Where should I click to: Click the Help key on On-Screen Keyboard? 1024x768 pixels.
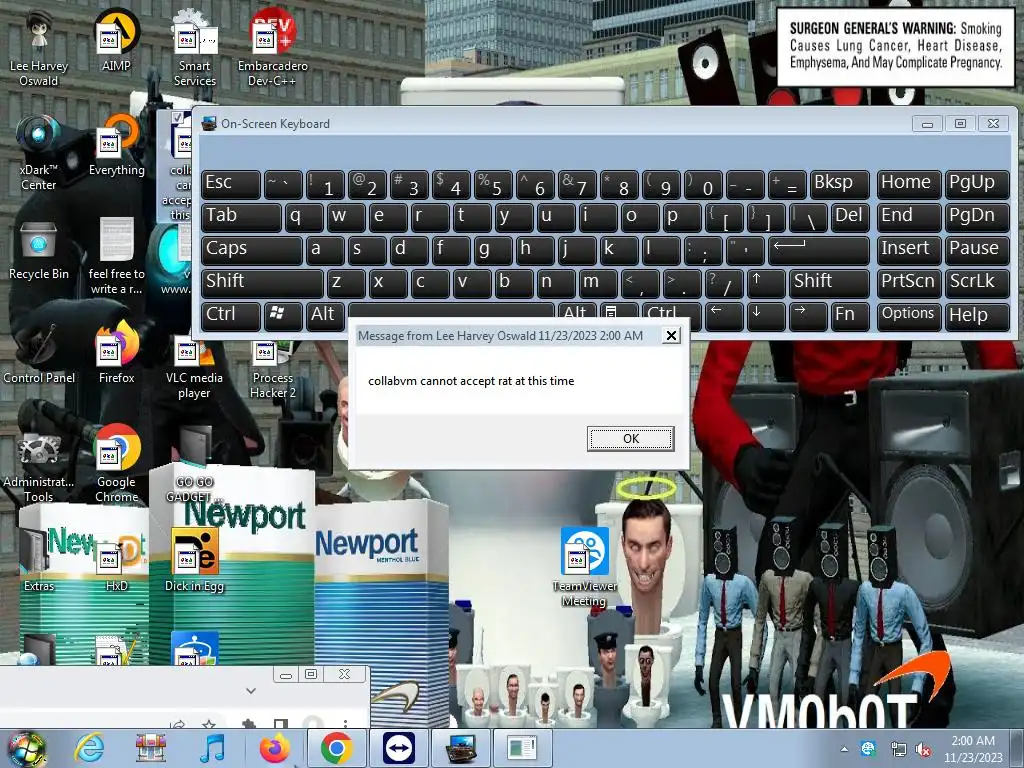(977, 315)
